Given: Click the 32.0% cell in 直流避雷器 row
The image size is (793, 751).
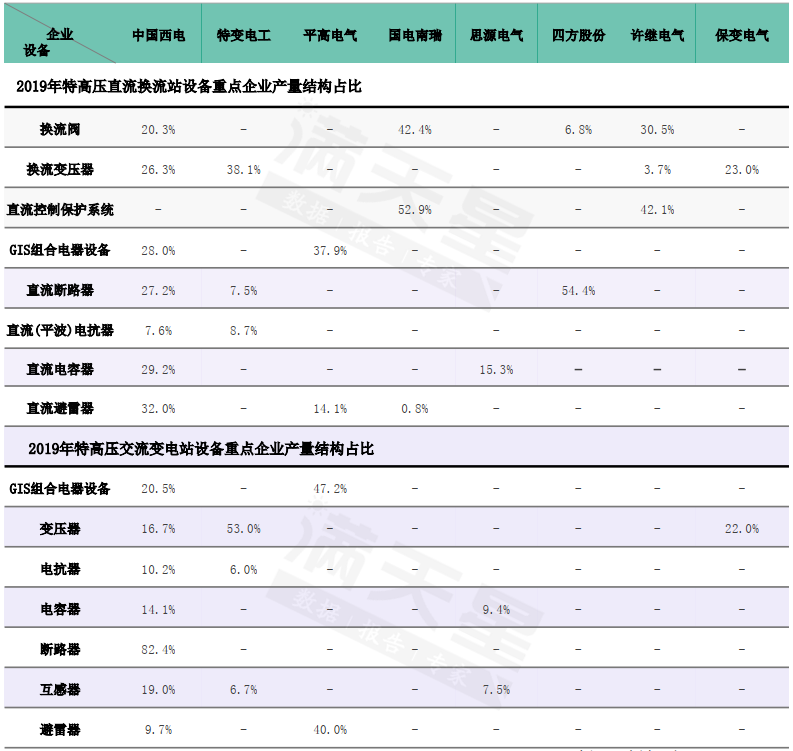Looking at the screenshot, I should click(158, 409).
